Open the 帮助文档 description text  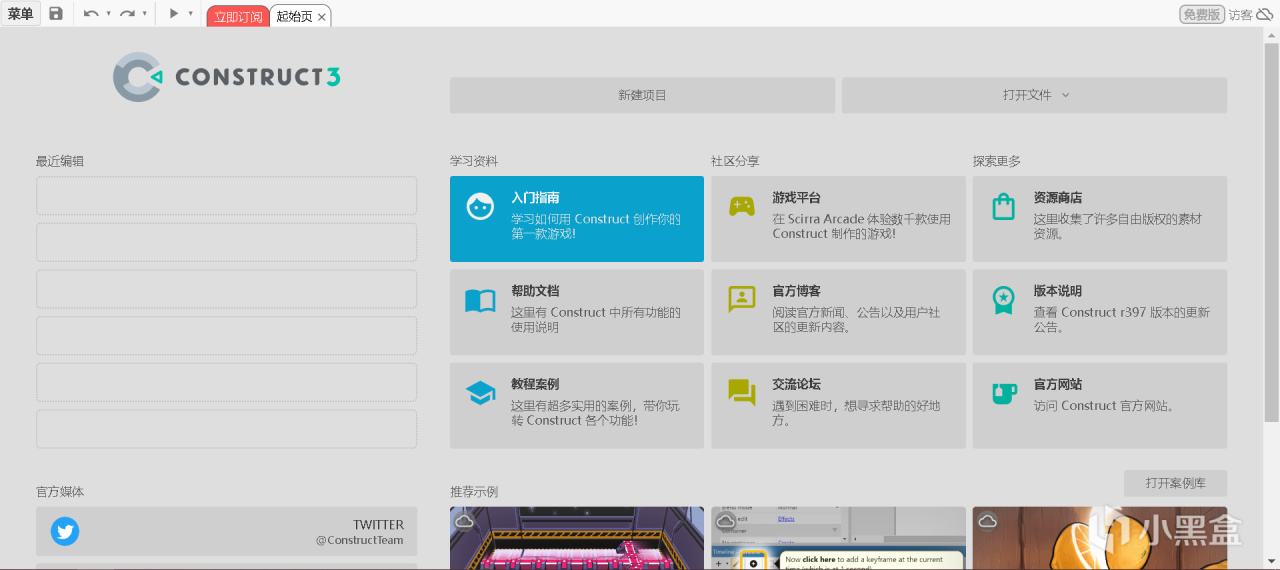pos(596,320)
